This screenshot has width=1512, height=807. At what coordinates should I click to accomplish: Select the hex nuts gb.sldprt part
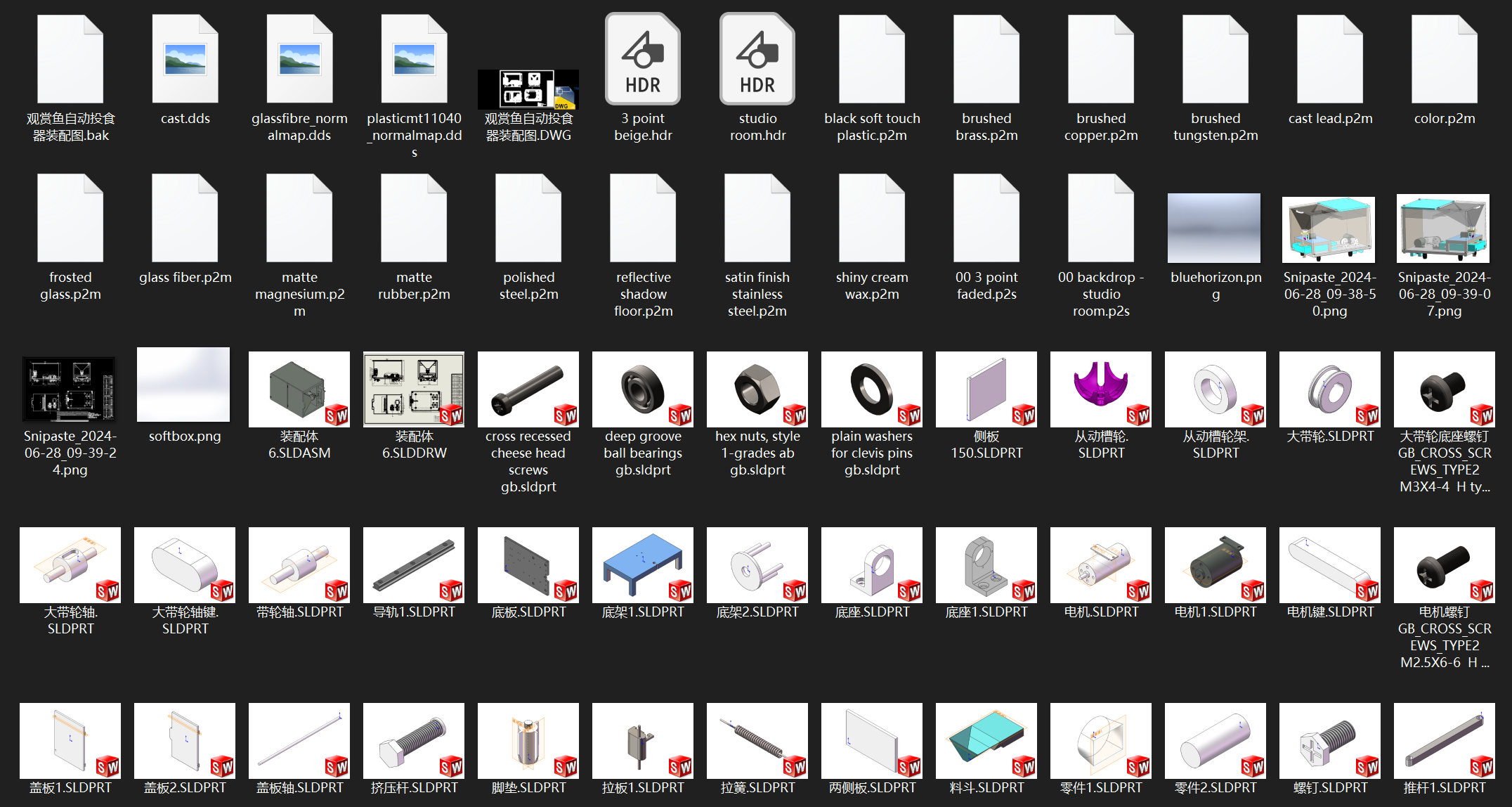pos(757,389)
